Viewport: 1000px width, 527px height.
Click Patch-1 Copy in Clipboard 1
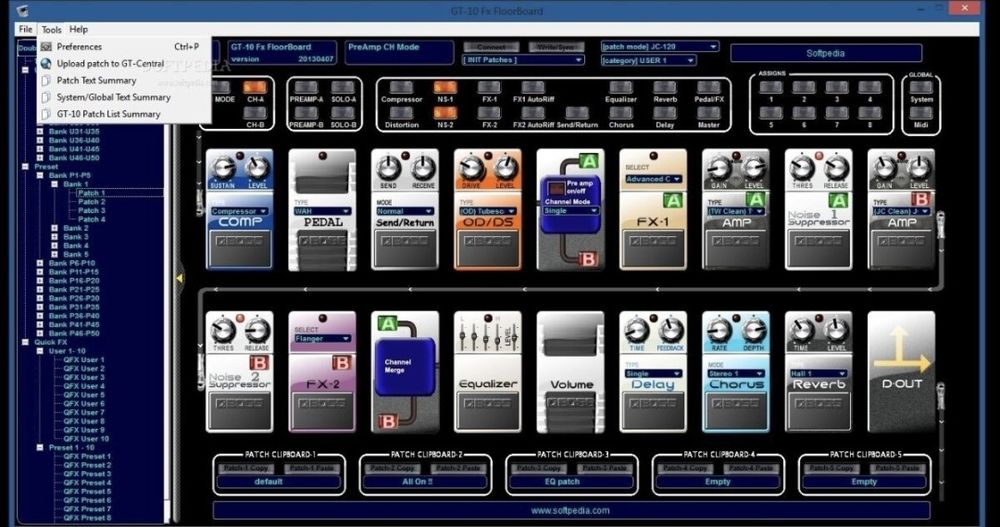(246, 468)
